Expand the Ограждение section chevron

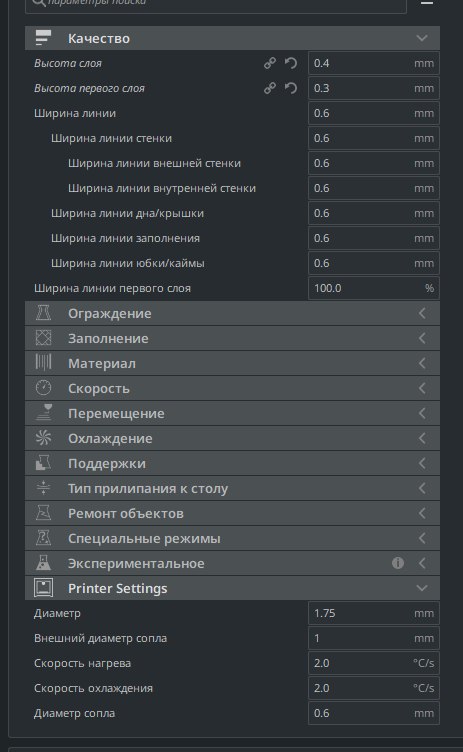pyautogui.click(x=422, y=313)
